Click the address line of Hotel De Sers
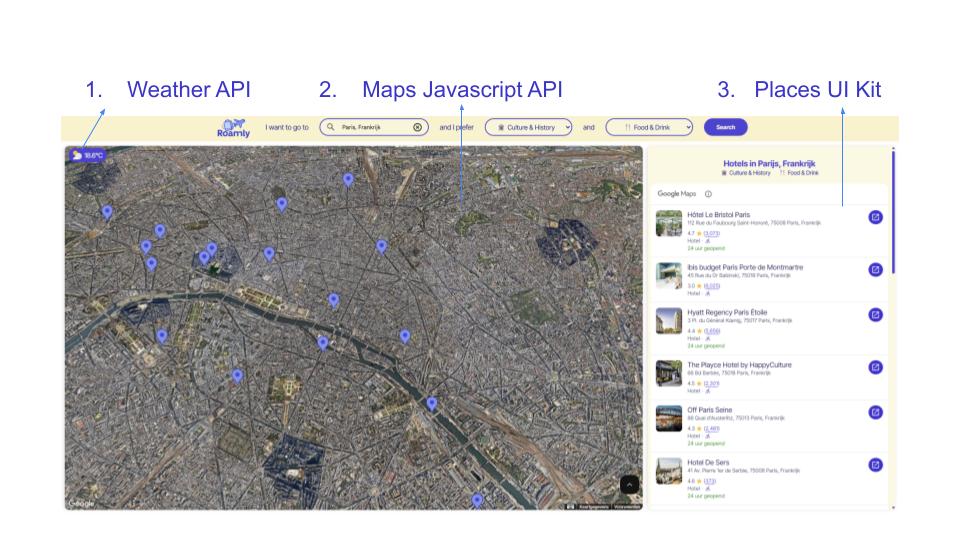 (743, 471)
